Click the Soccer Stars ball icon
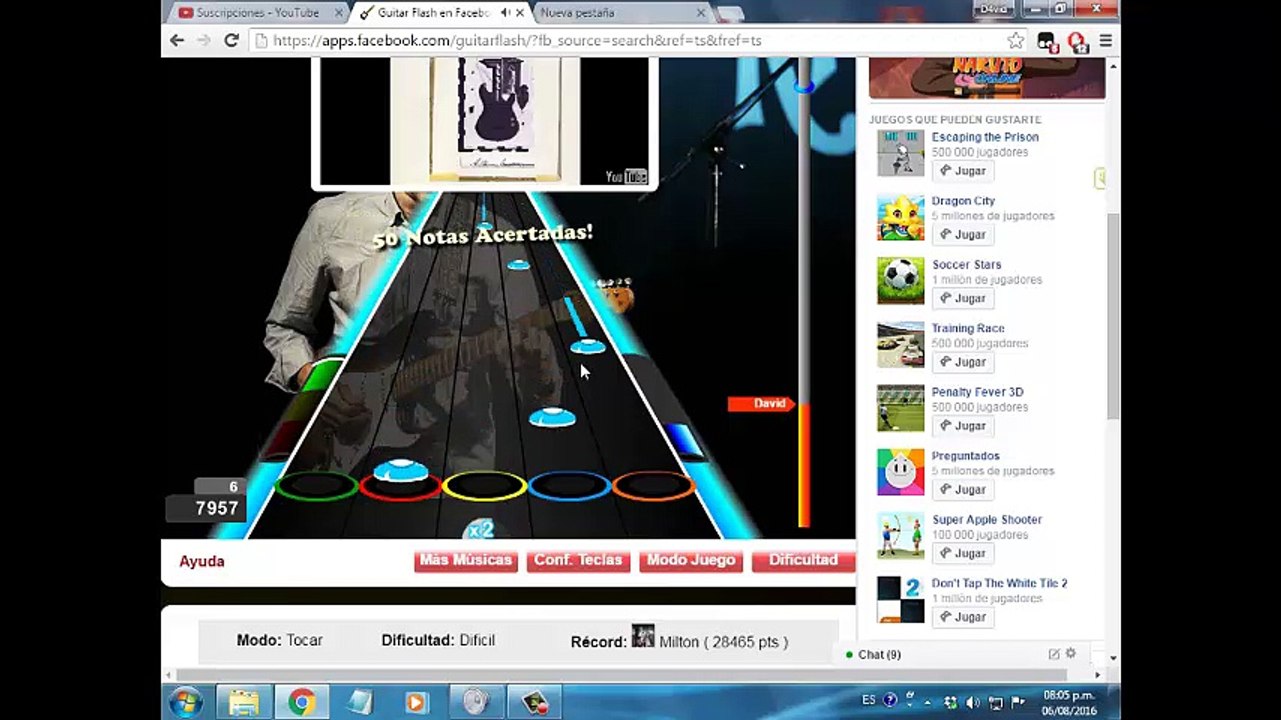Screen dimensions: 1281x720 pos(901,281)
